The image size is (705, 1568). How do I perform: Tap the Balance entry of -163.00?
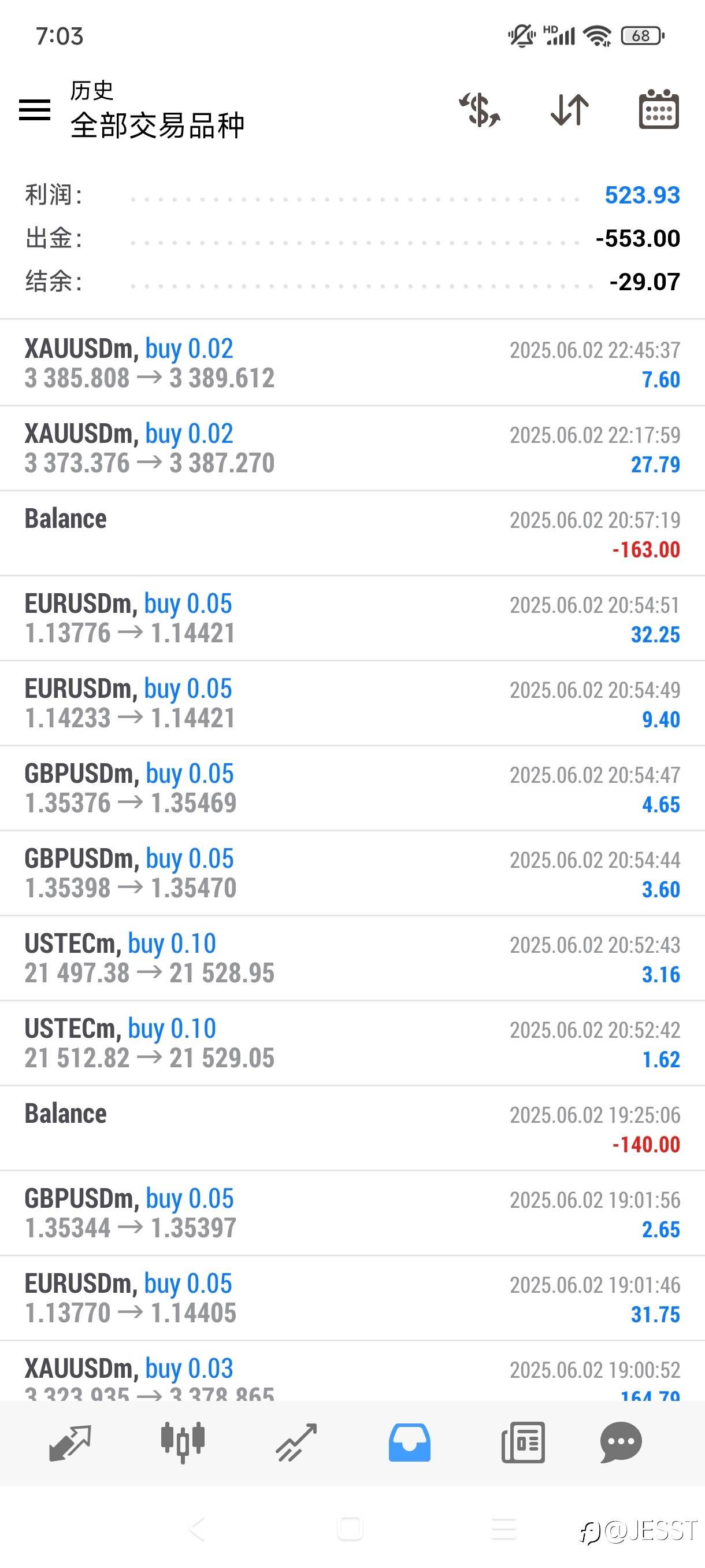[352, 533]
